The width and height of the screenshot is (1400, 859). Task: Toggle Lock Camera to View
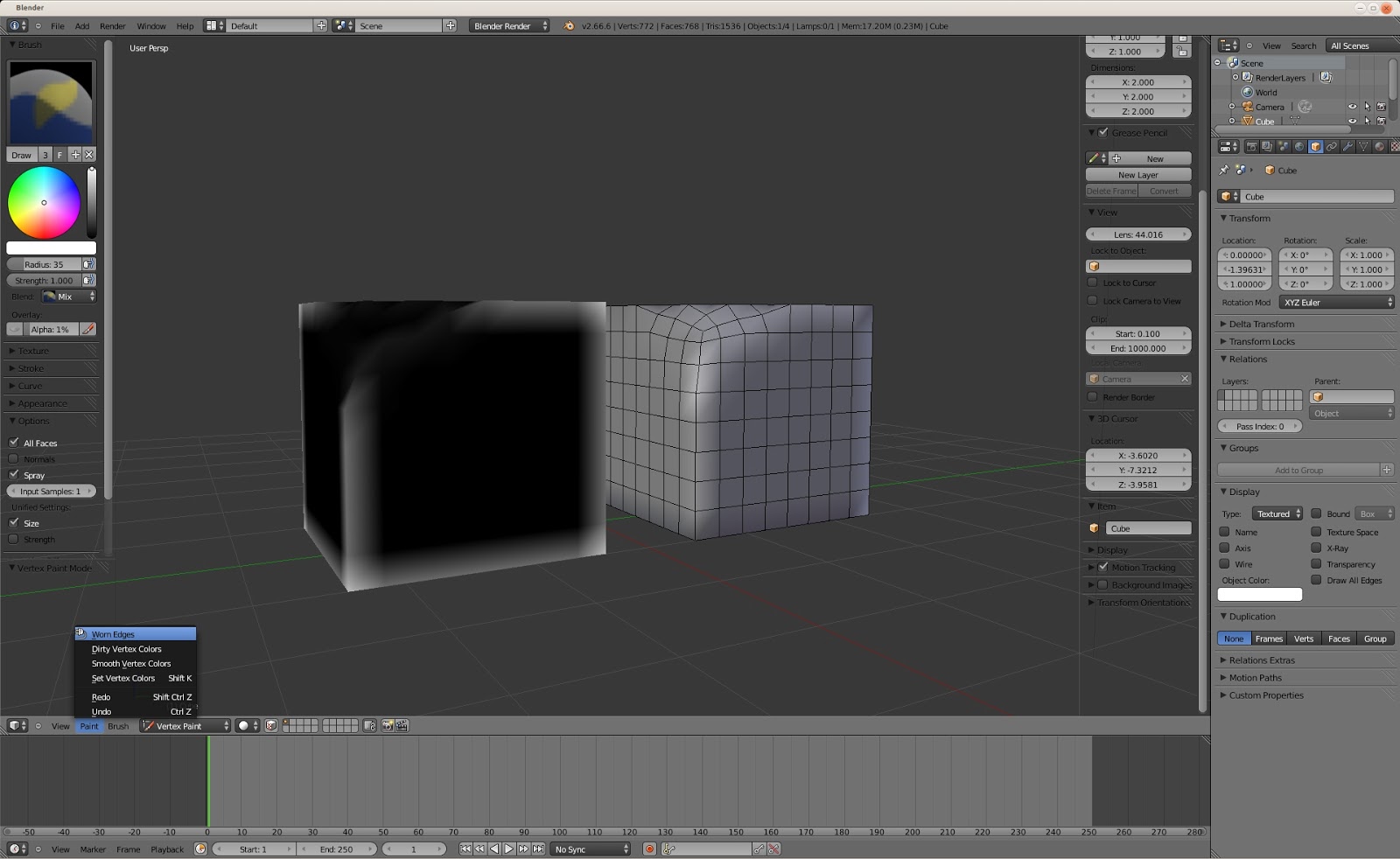tap(1093, 300)
